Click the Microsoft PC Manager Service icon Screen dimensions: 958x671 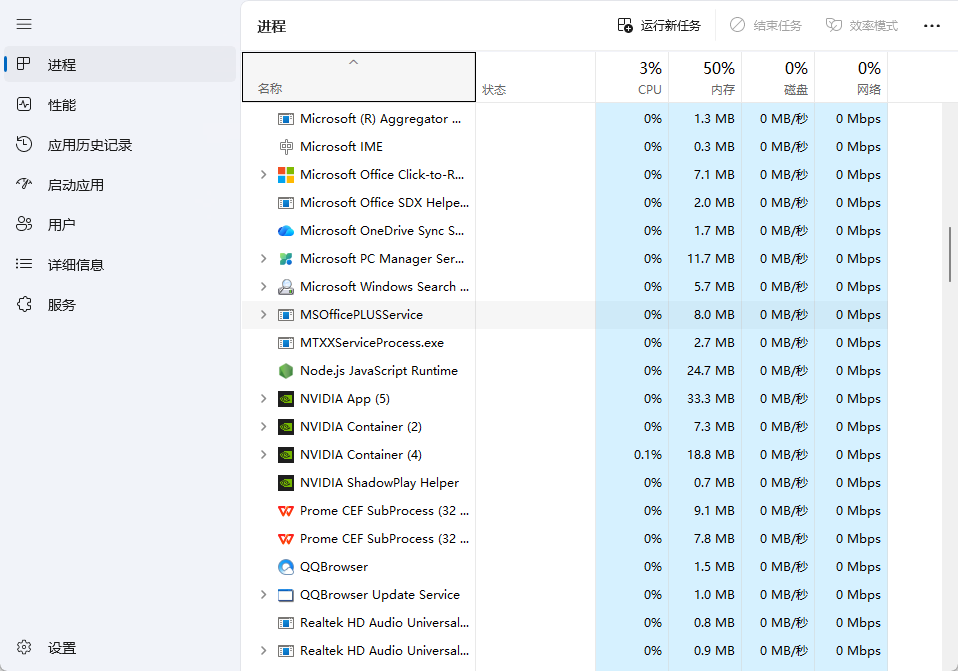click(x=286, y=258)
